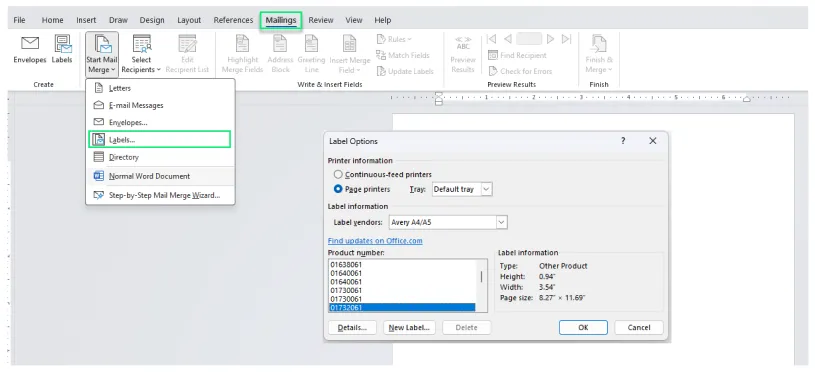Screen dimensions: 815x374
Task: Select highlighted product number 01732061
Action: pos(402,308)
